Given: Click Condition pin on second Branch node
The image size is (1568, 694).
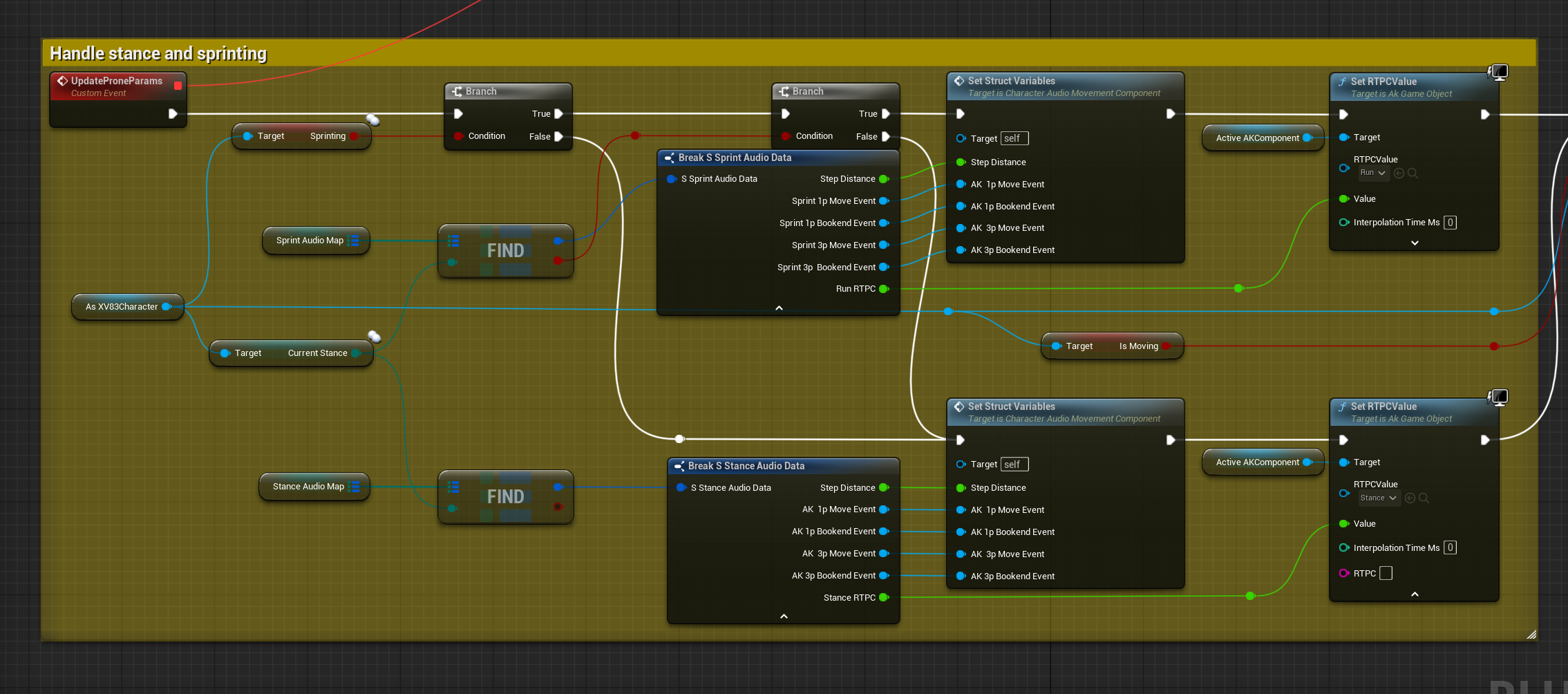Looking at the screenshot, I should click(786, 136).
